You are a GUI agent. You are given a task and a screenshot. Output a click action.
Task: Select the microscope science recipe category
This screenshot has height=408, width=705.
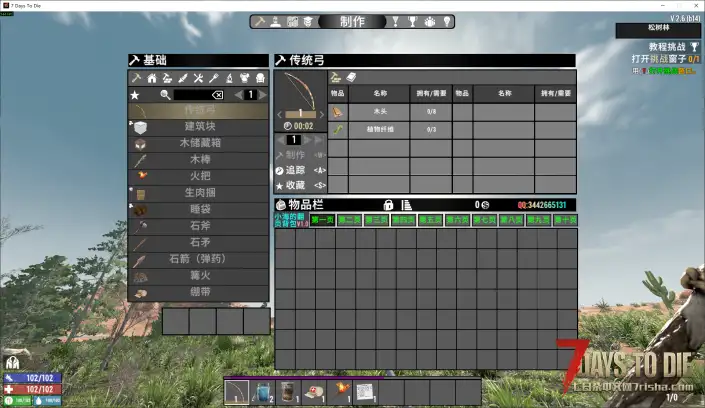tap(229, 78)
